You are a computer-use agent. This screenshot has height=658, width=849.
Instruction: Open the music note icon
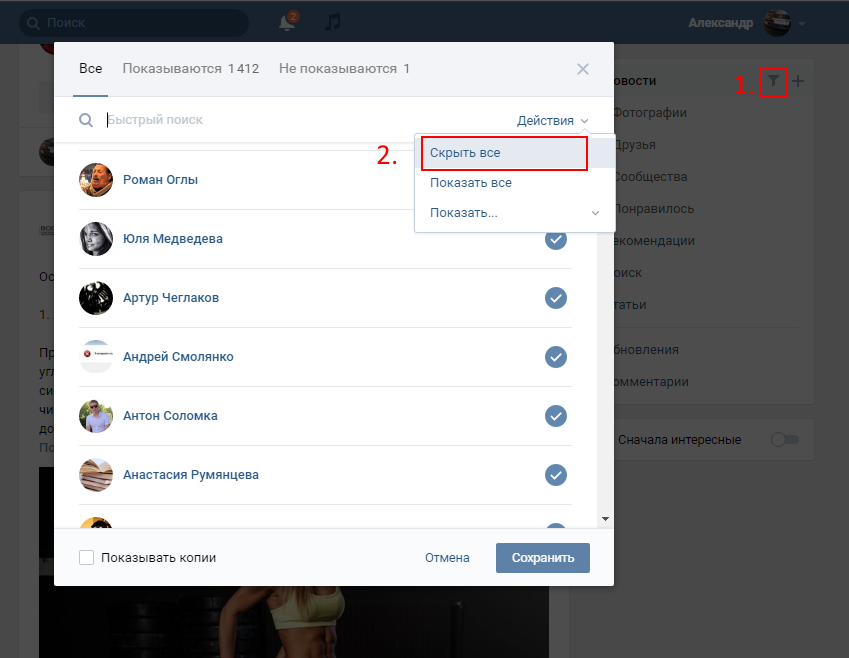[x=334, y=22]
